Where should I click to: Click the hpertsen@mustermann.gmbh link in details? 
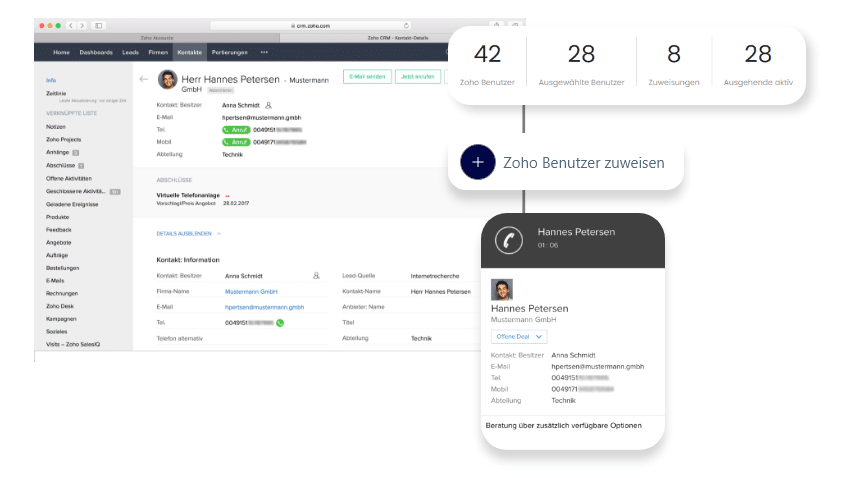265,307
